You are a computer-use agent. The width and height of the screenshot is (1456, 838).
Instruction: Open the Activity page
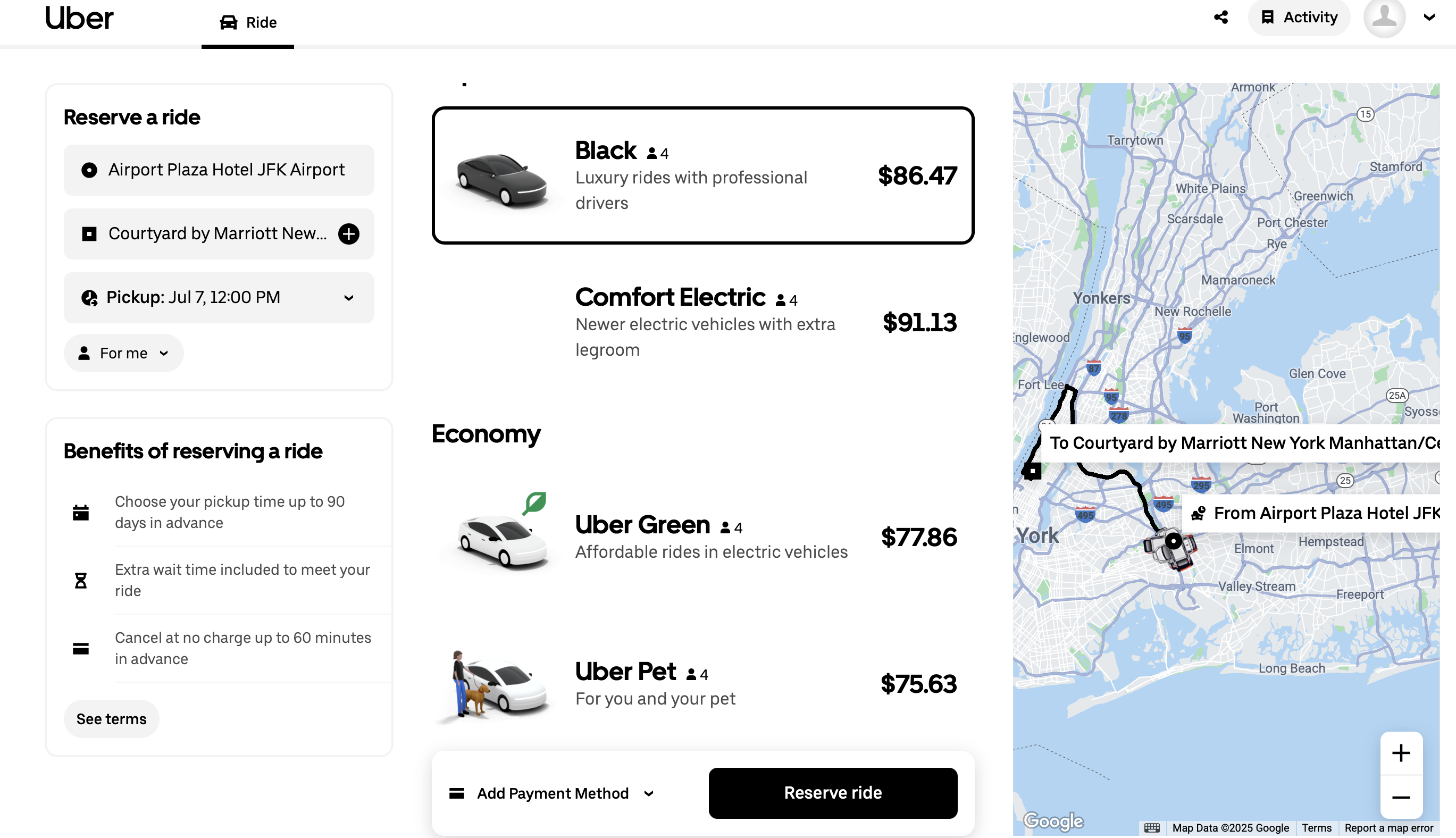click(x=1298, y=17)
